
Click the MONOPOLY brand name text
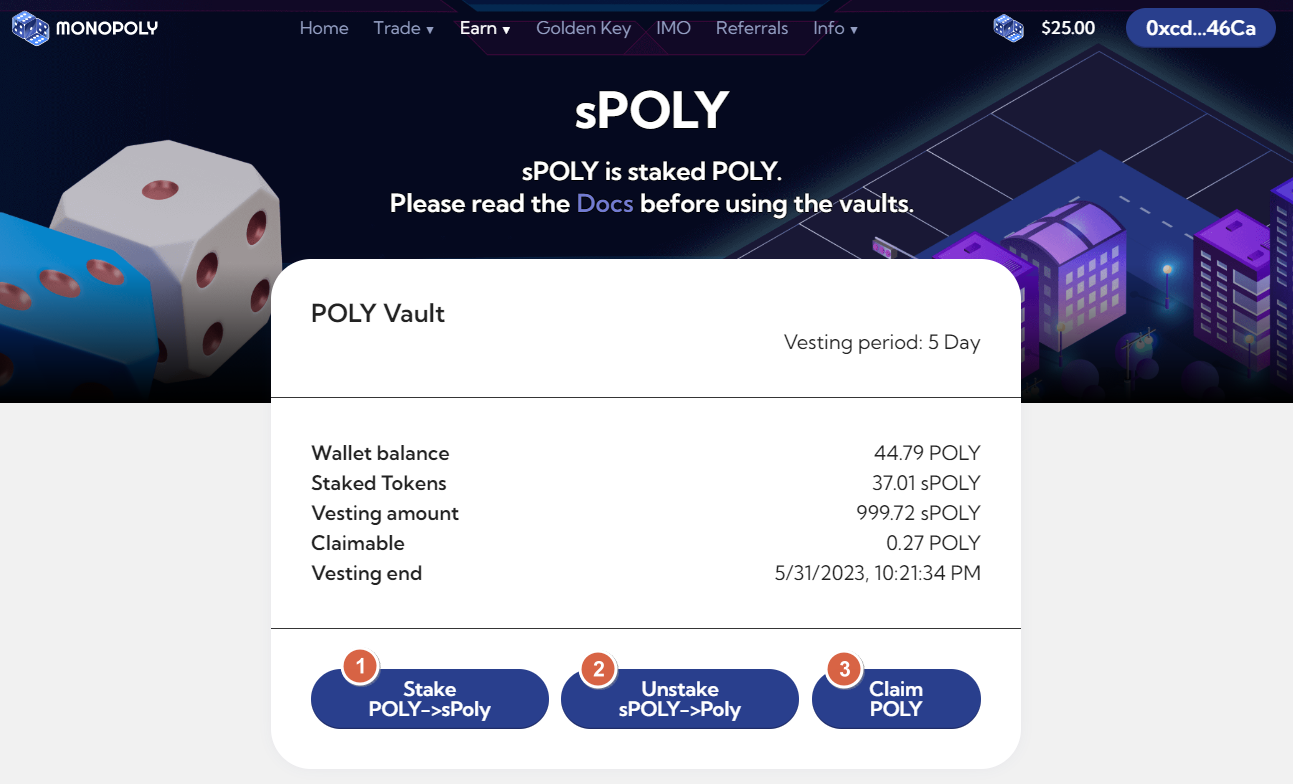(107, 28)
